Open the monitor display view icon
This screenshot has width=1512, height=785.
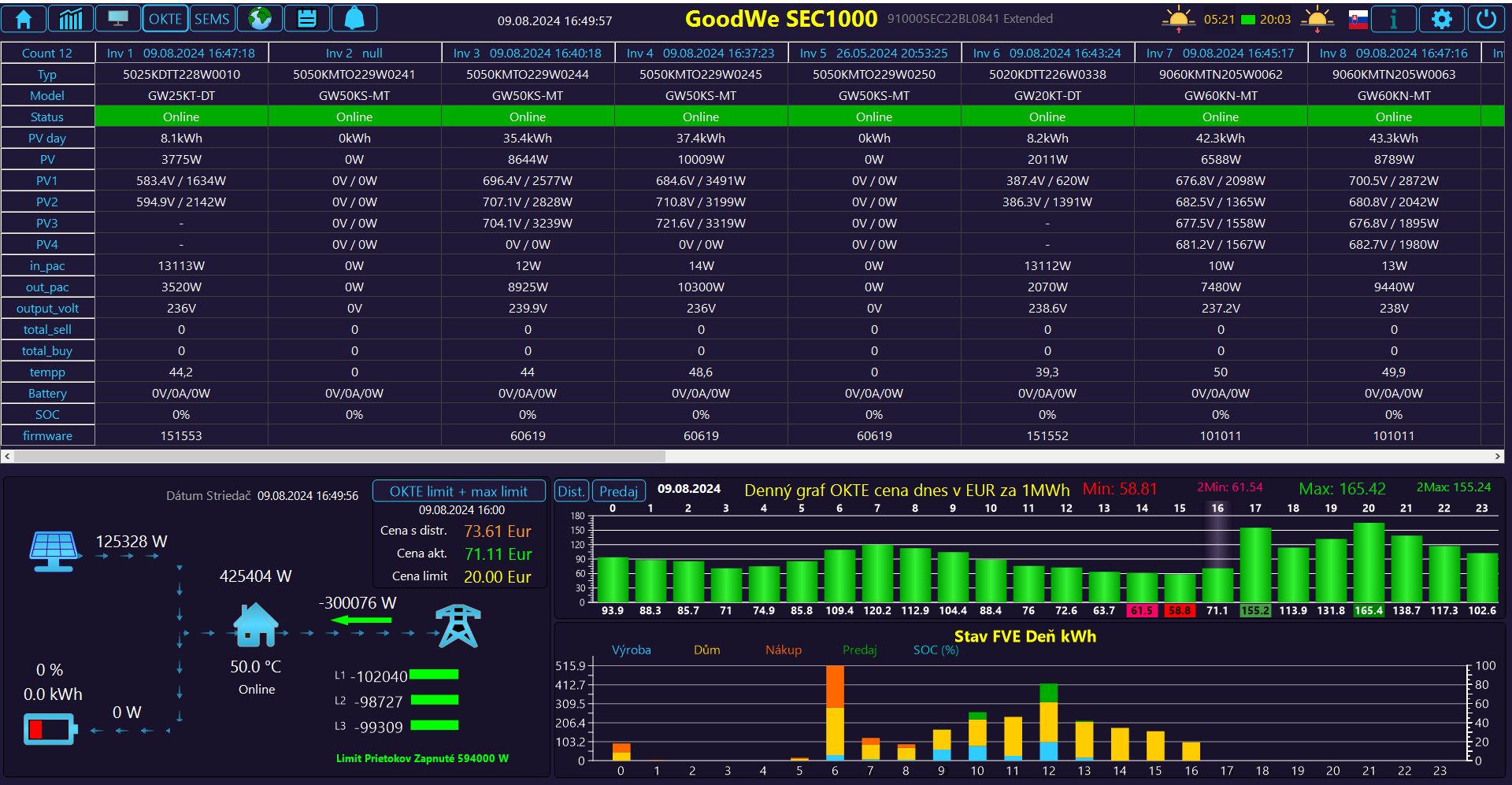118,19
